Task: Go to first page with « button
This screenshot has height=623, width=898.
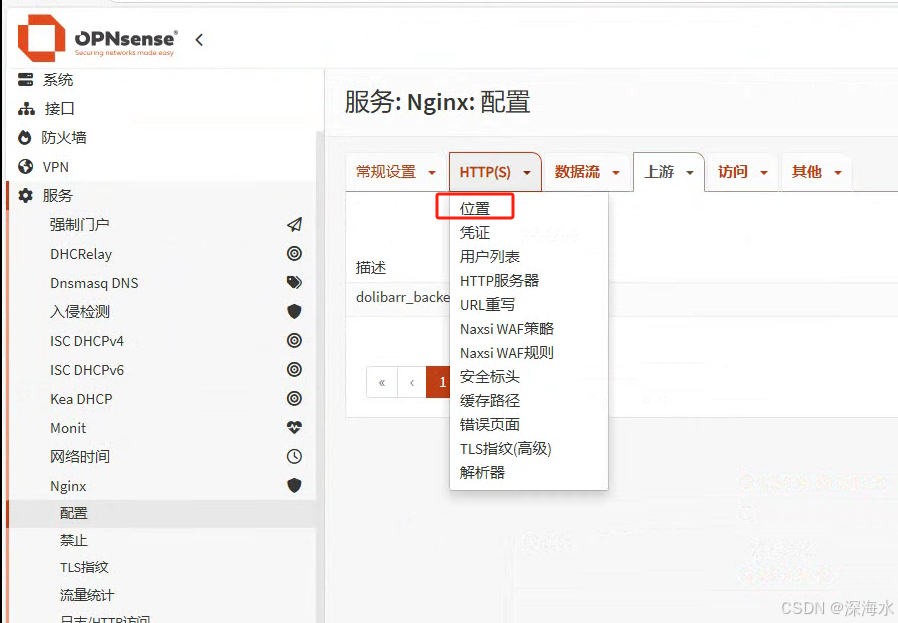Action: pos(381,382)
